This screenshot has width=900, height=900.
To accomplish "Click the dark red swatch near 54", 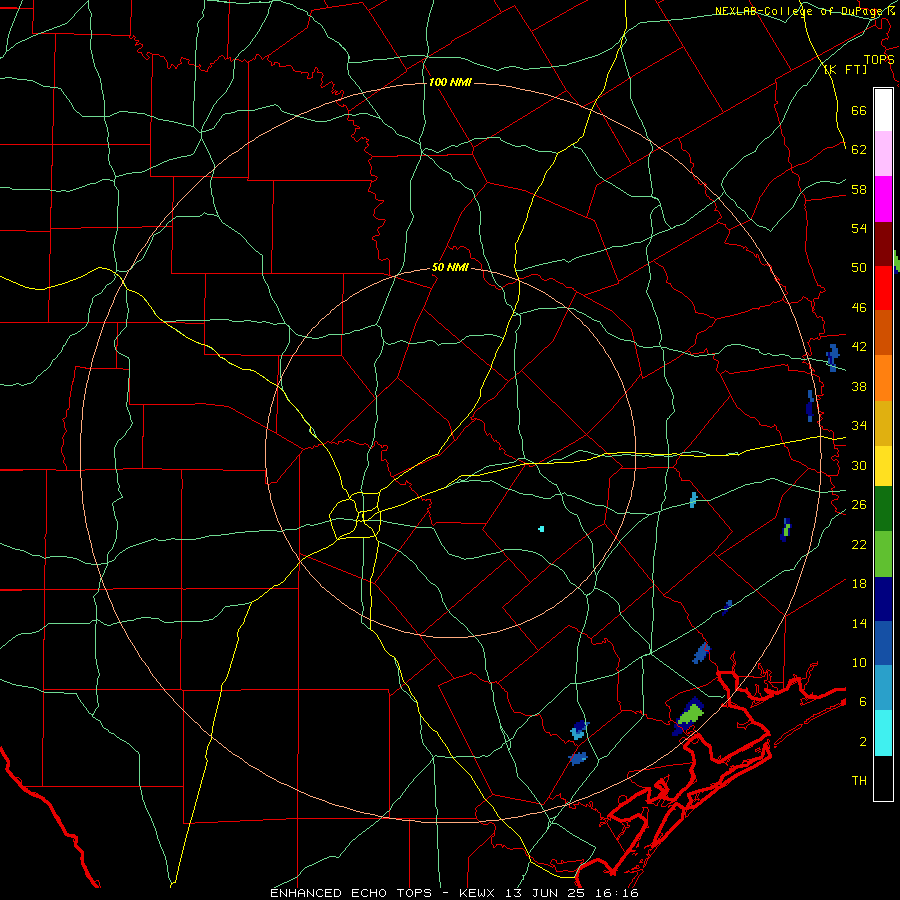I will pyautogui.click(x=883, y=244).
